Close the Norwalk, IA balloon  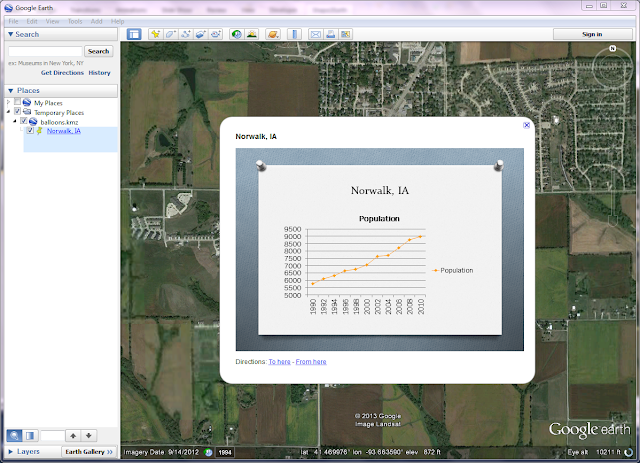pyautogui.click(x=527, y=125)
